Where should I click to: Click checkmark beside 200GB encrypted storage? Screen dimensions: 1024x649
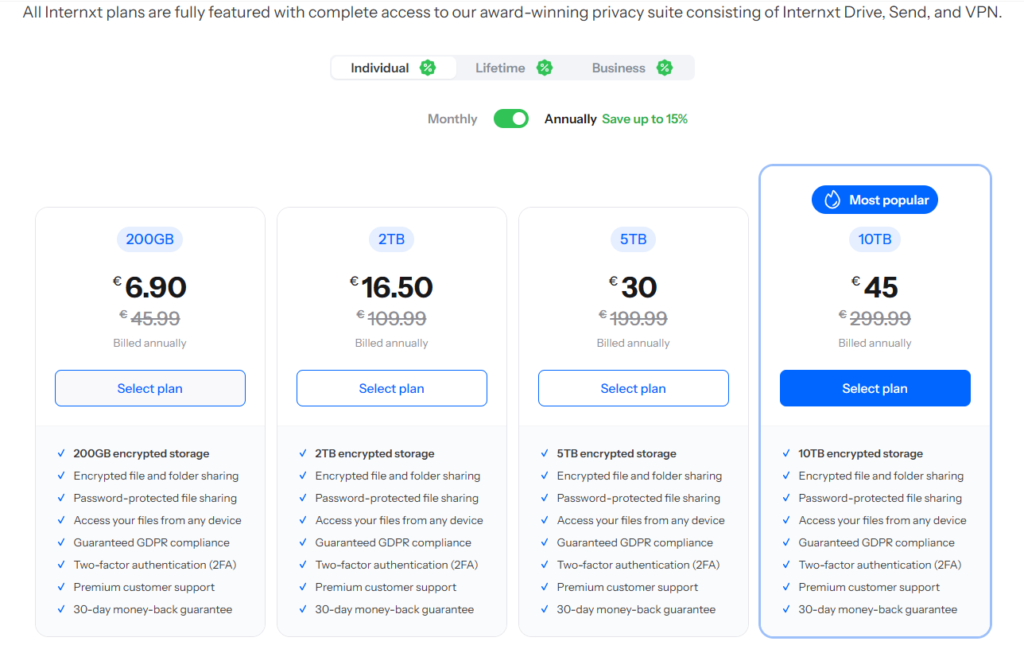[x=61, y=453]
